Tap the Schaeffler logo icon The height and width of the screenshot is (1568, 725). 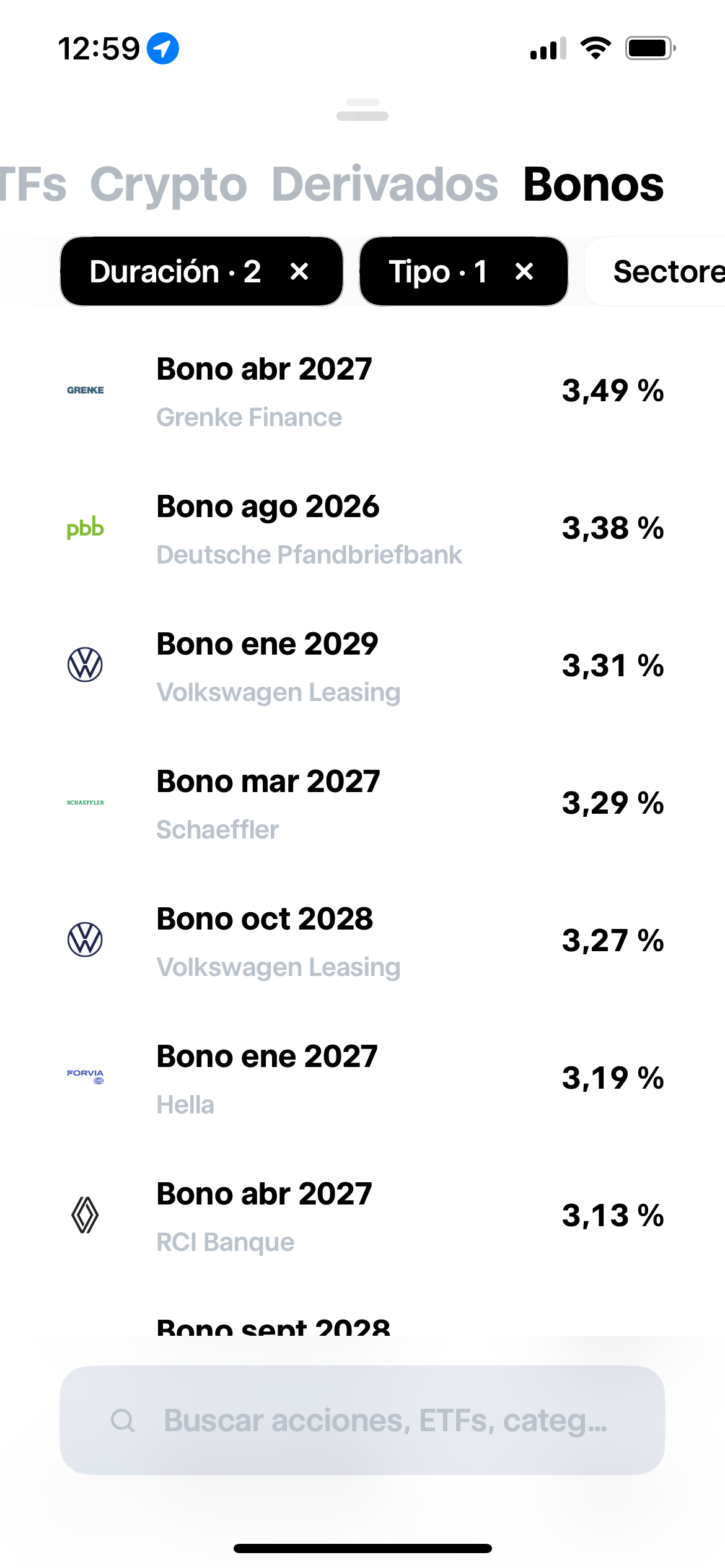click(86, 803)
